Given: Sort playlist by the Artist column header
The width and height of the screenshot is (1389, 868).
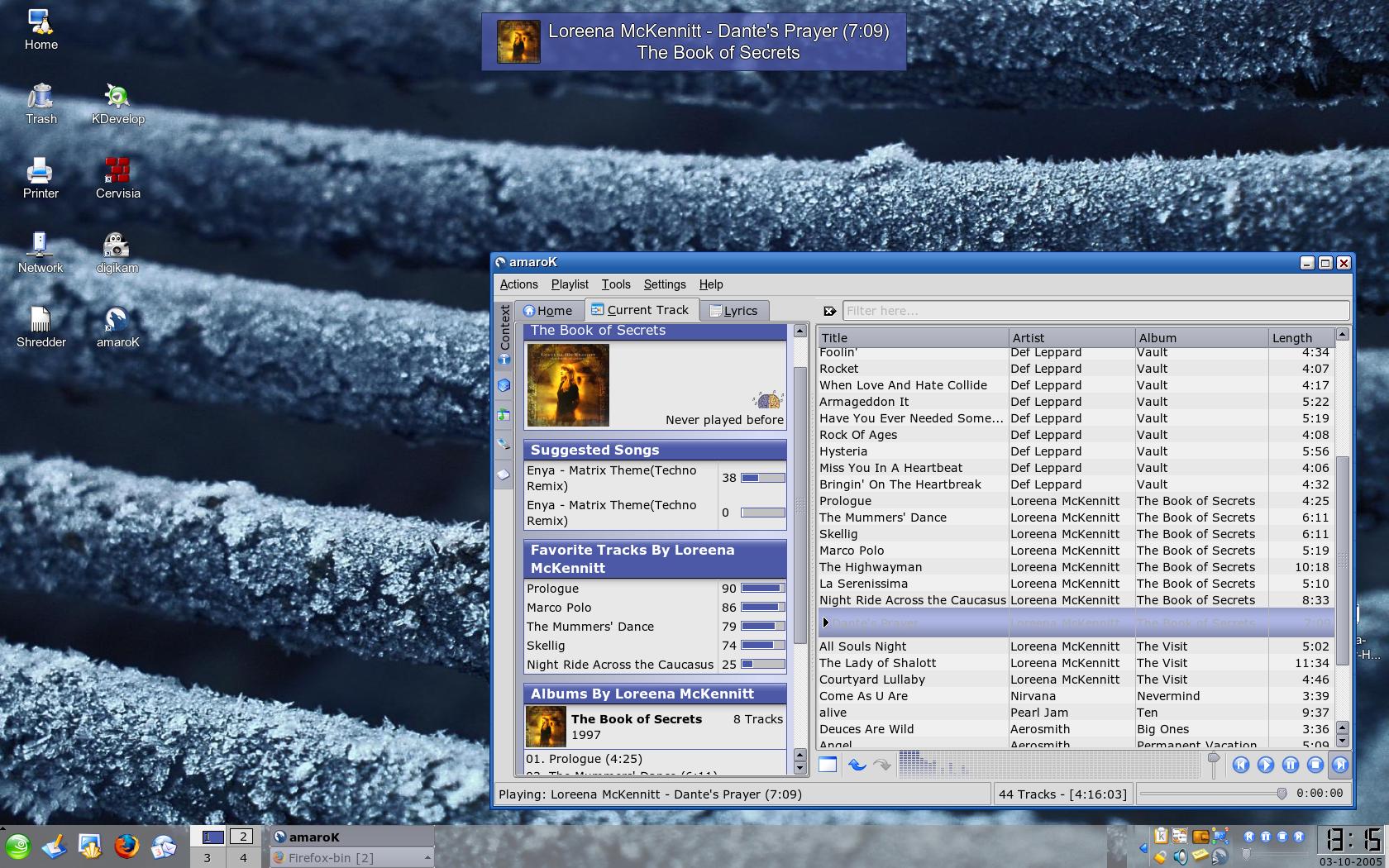Looking at the screenshot, I should [1072, 337].
